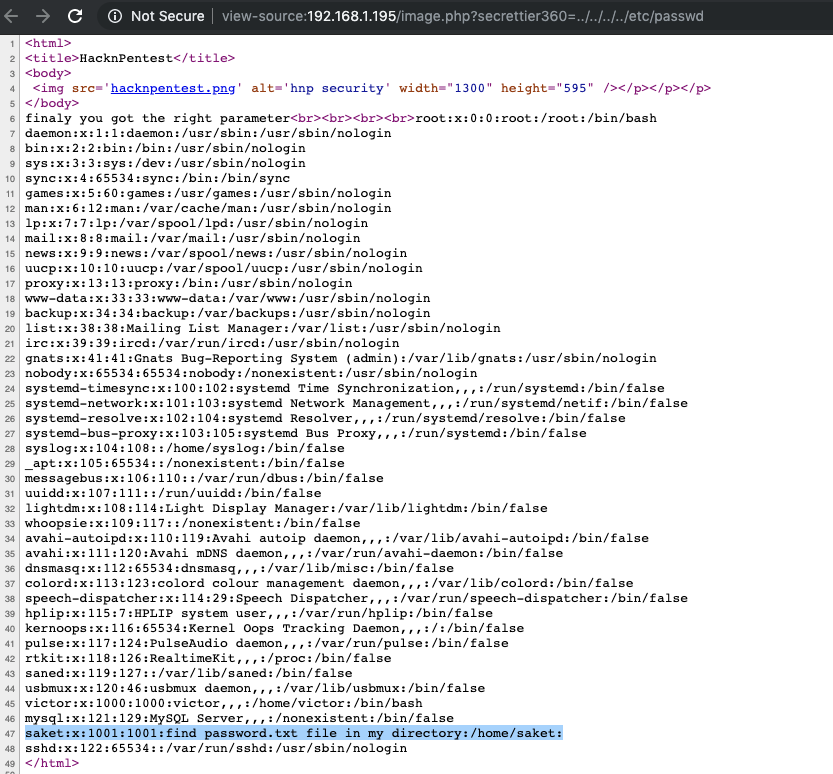
Task: Click the sshd:x:122:65534 line
Action: (216, 748)
